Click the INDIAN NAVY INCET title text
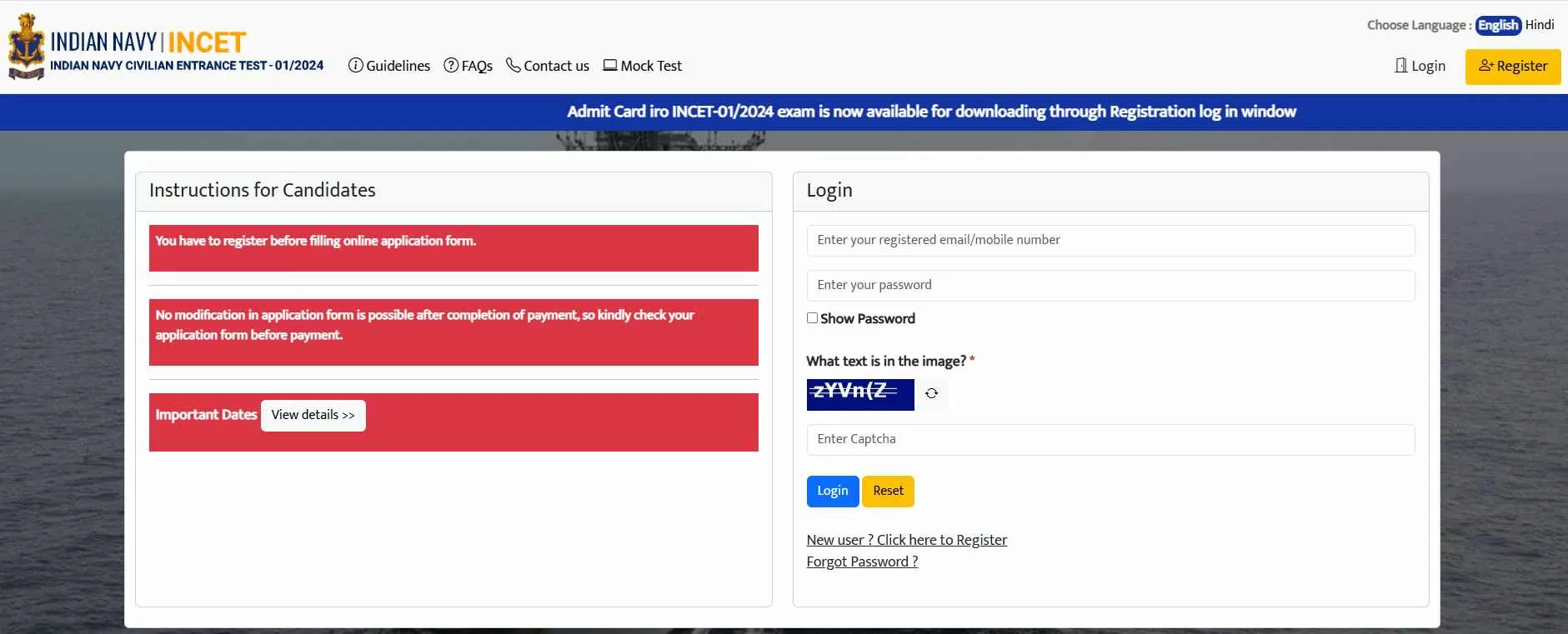The width and height of the screenshot is (1568, 634). (148, 42)
